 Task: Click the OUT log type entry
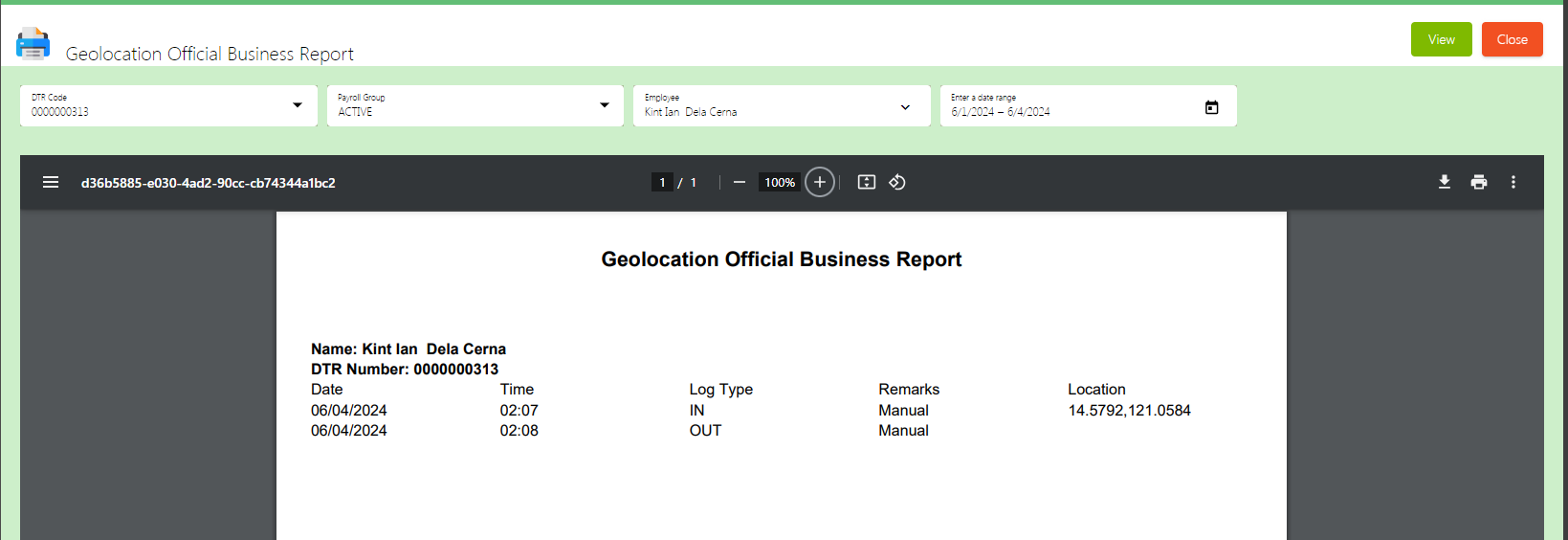pos(706,431)
